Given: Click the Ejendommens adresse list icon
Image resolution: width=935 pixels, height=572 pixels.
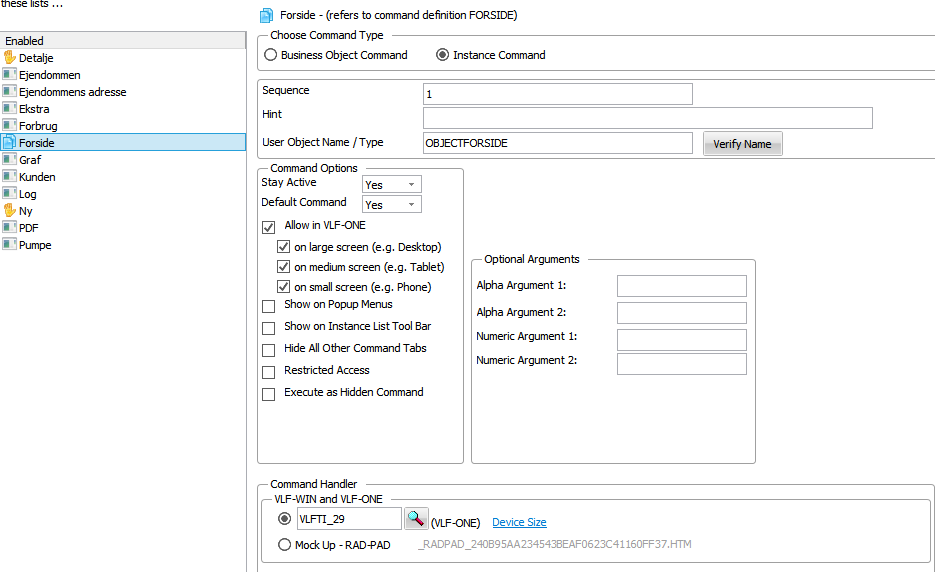Looking at the screenshot, I should [x=10, y=91].
